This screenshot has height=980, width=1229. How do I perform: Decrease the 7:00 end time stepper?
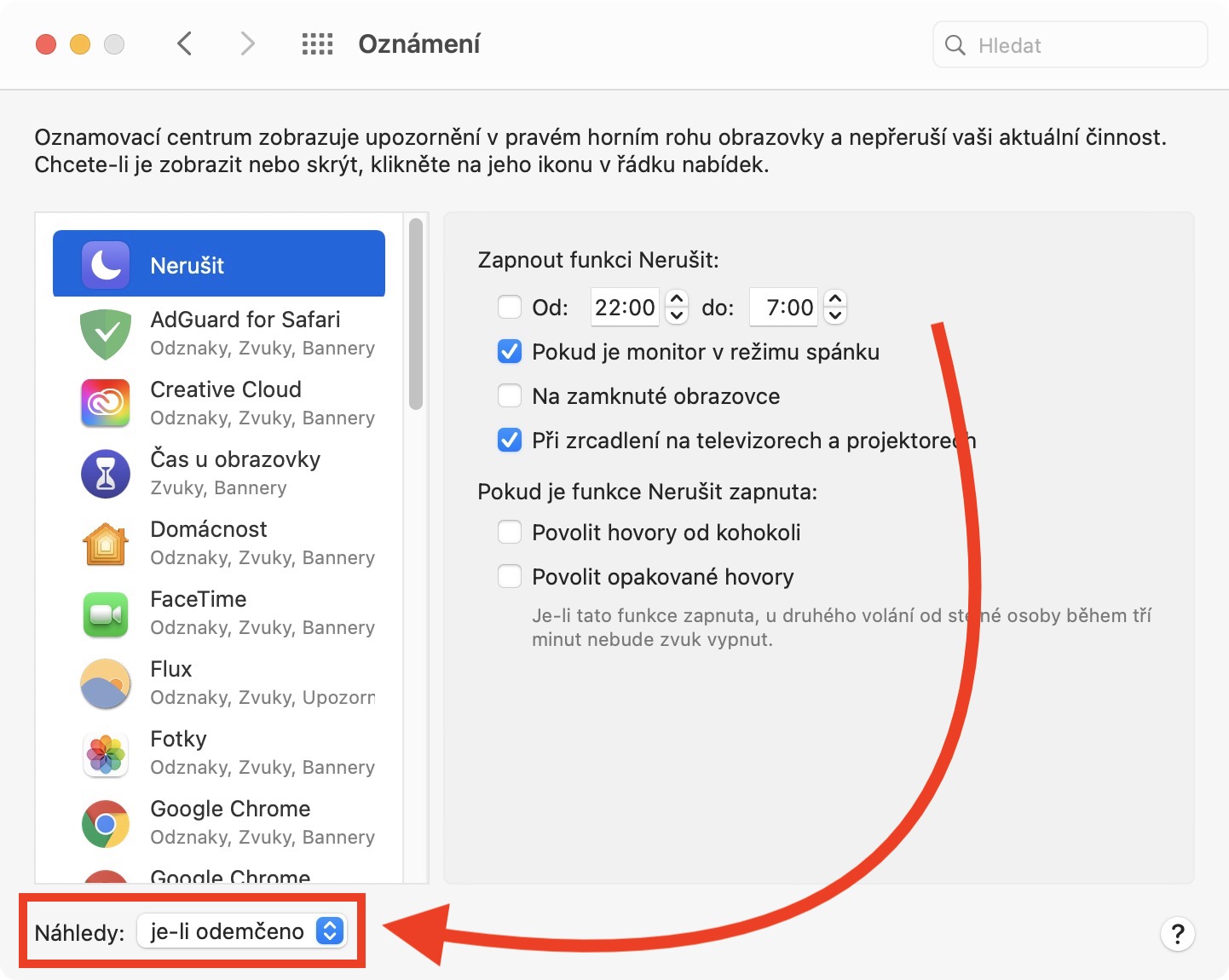835,315
